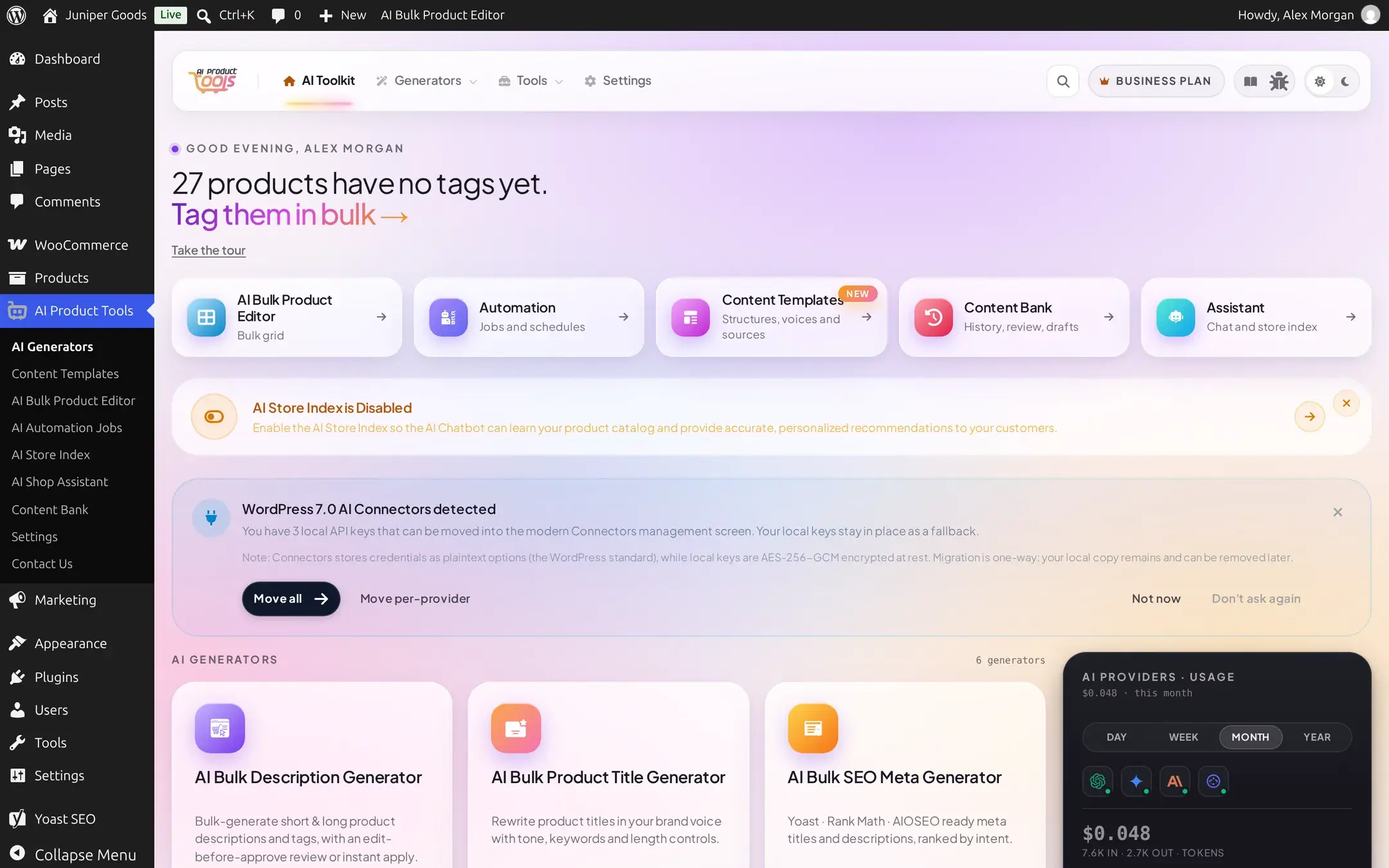Open Content Templates submenu item
Image resolution: width=1389 pixels, height=868 pixels.
point(65,374)
